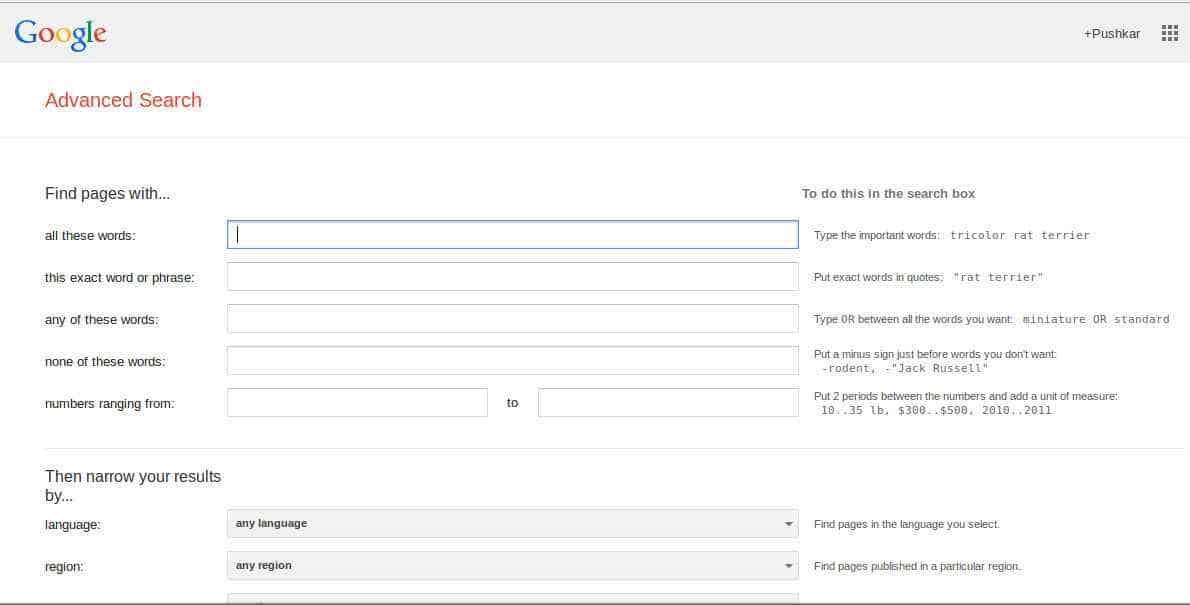The image size is (1190, 605).
Task: Click the 'Put exact words in quotes:' hint
Action: coord(878,278)
